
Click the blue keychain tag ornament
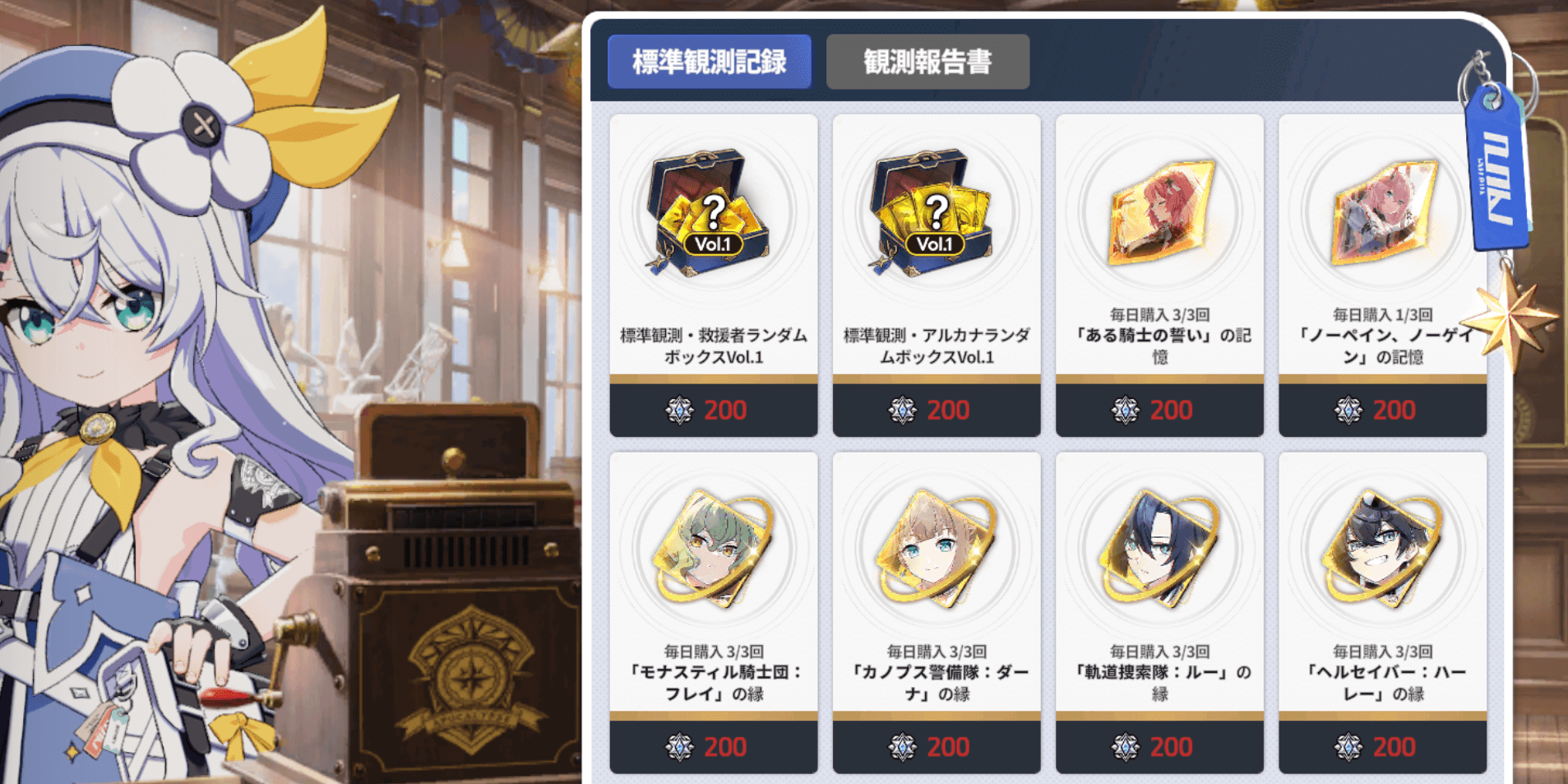point(1496,169)
